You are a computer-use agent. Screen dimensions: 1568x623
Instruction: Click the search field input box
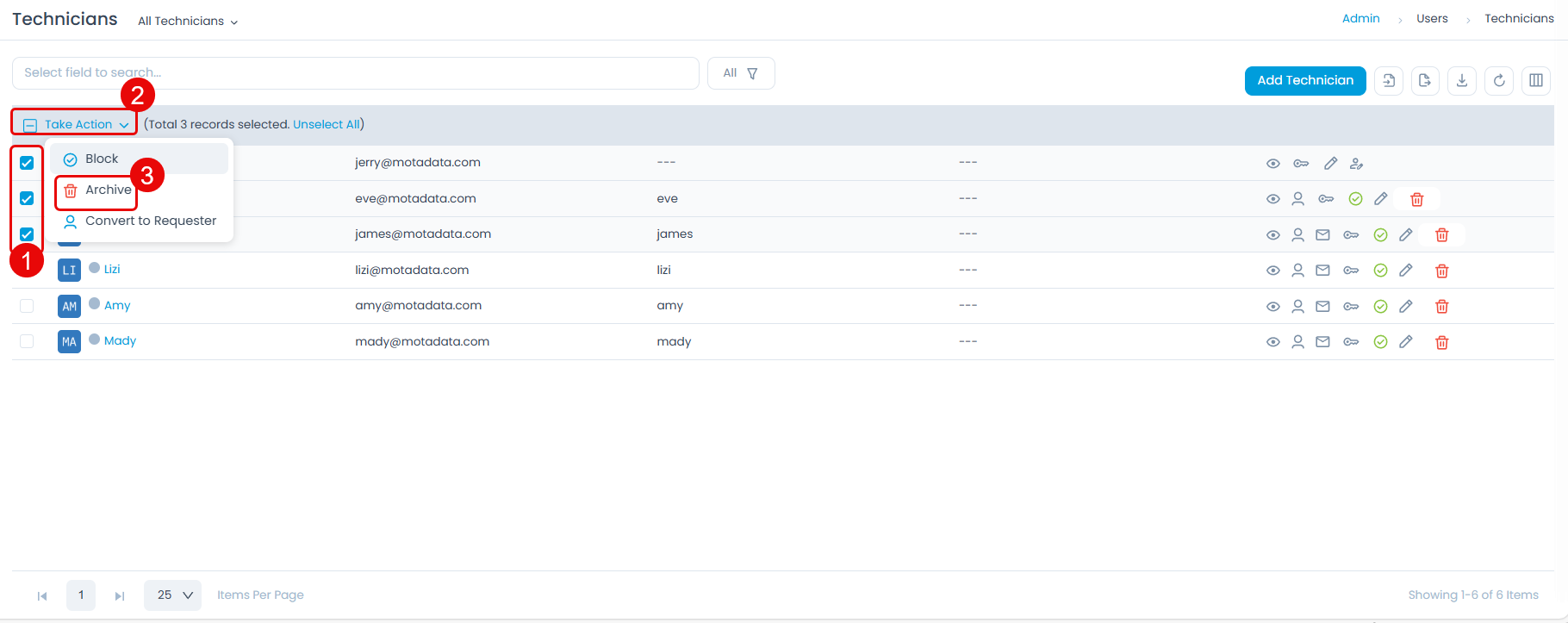355,73
